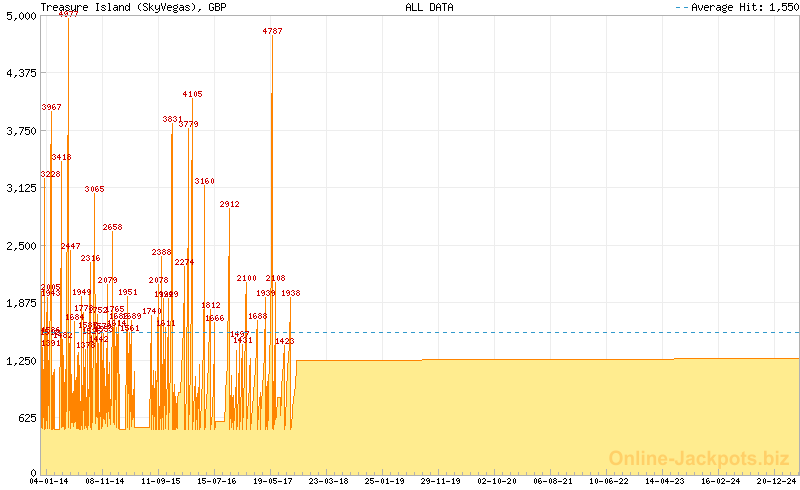Click the ALL DATA heading
Screen dimensions: 800x490
click(429, 7)
